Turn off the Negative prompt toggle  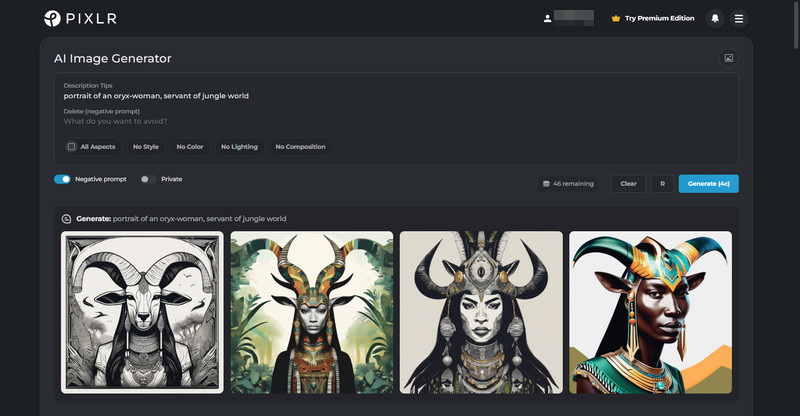62,179
